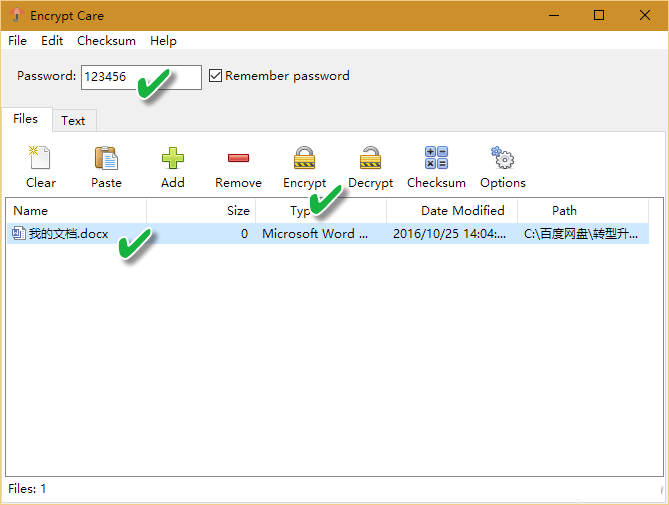Click the Decrypt open padlock icon
Screen dimensions: 669x505
pyautogui.click(x=370, y=157)
